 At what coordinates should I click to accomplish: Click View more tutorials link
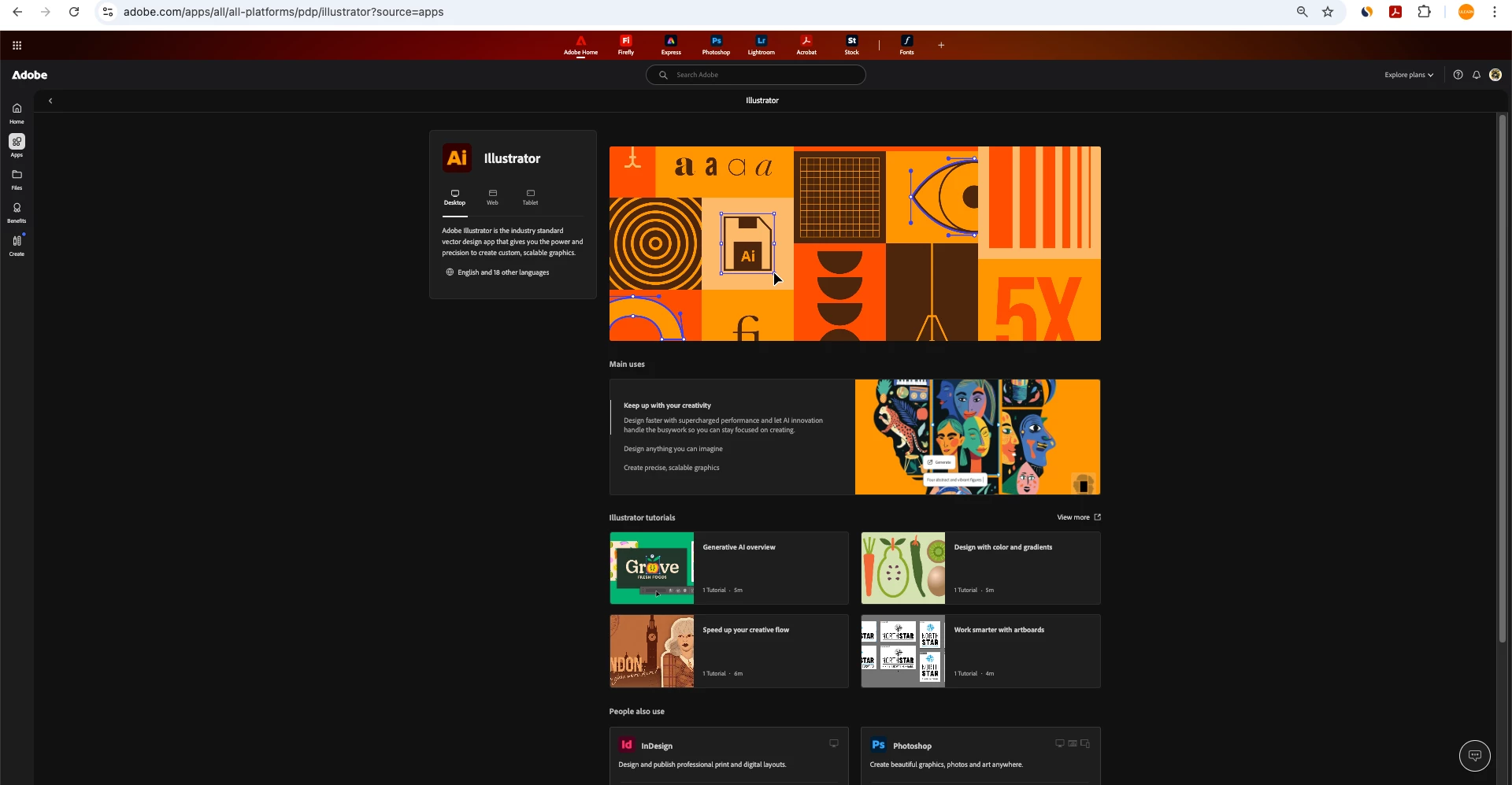1078,517
